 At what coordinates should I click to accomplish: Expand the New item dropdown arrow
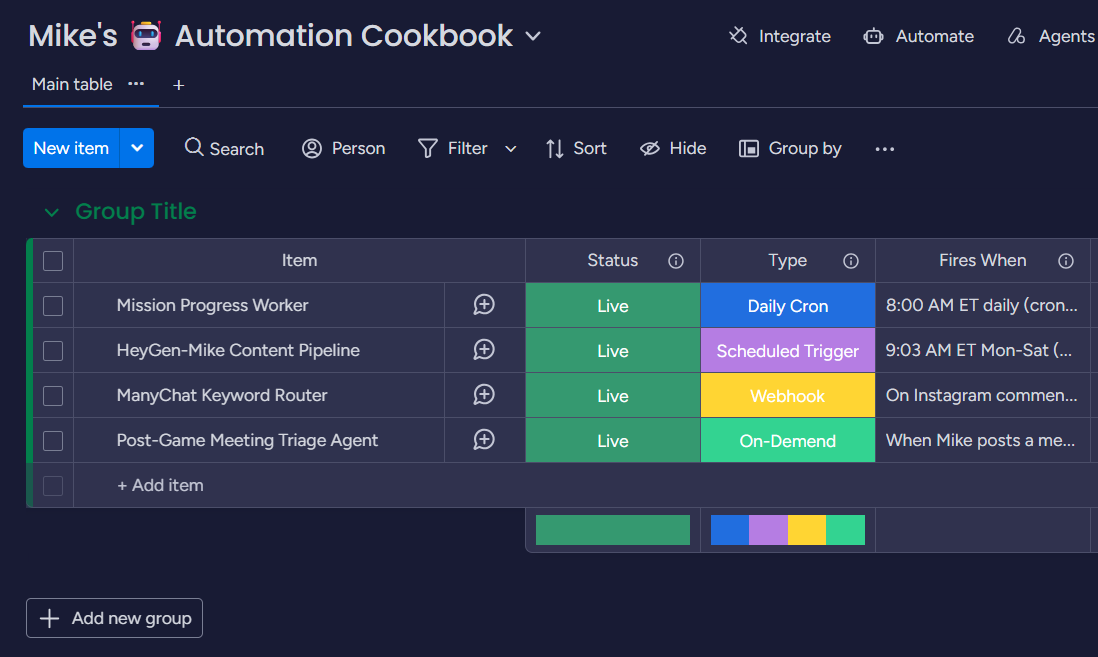(x=137, y=148)
